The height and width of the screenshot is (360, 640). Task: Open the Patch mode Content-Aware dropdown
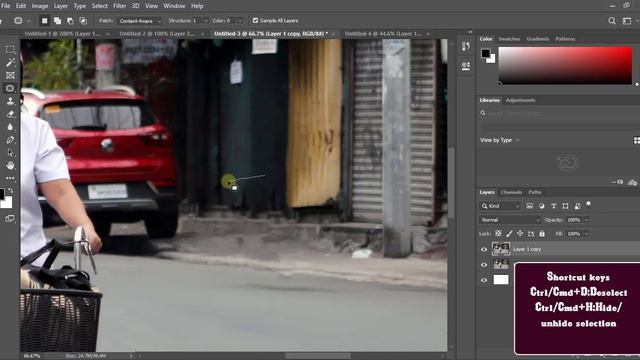click(140, 21)
